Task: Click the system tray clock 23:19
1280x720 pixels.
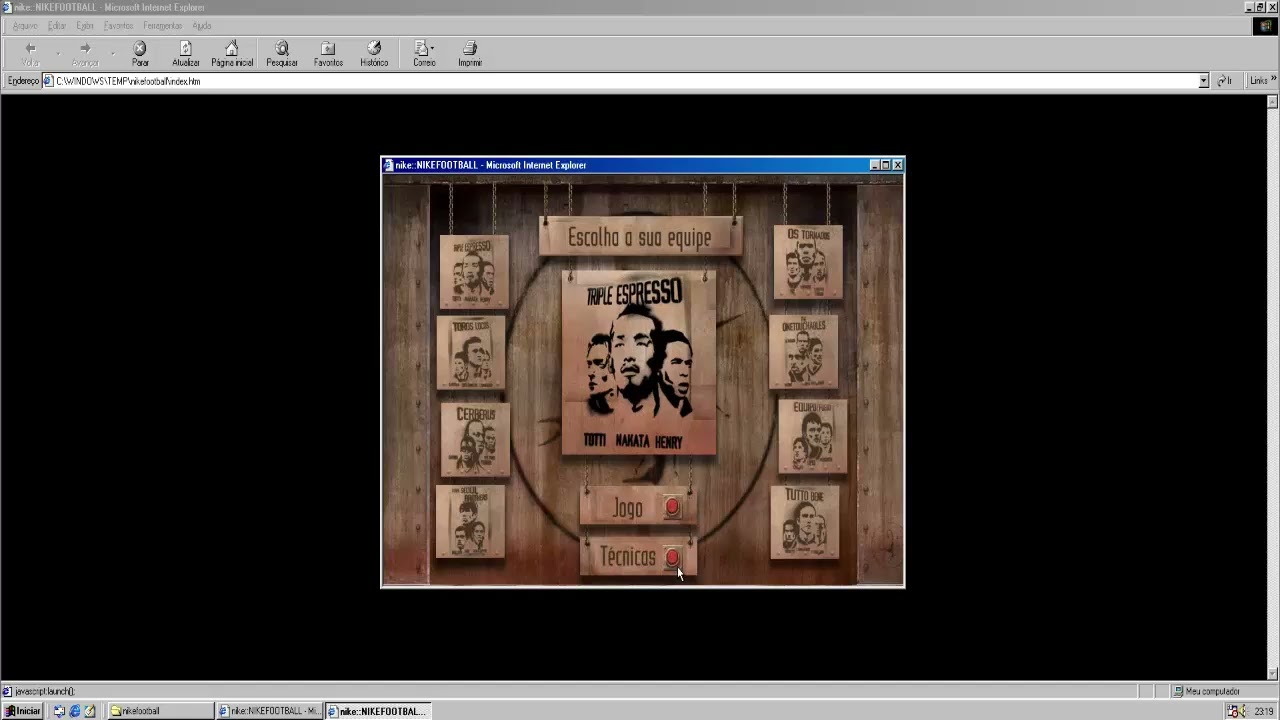Action: pyautogui.click(x=1264, y=711)
